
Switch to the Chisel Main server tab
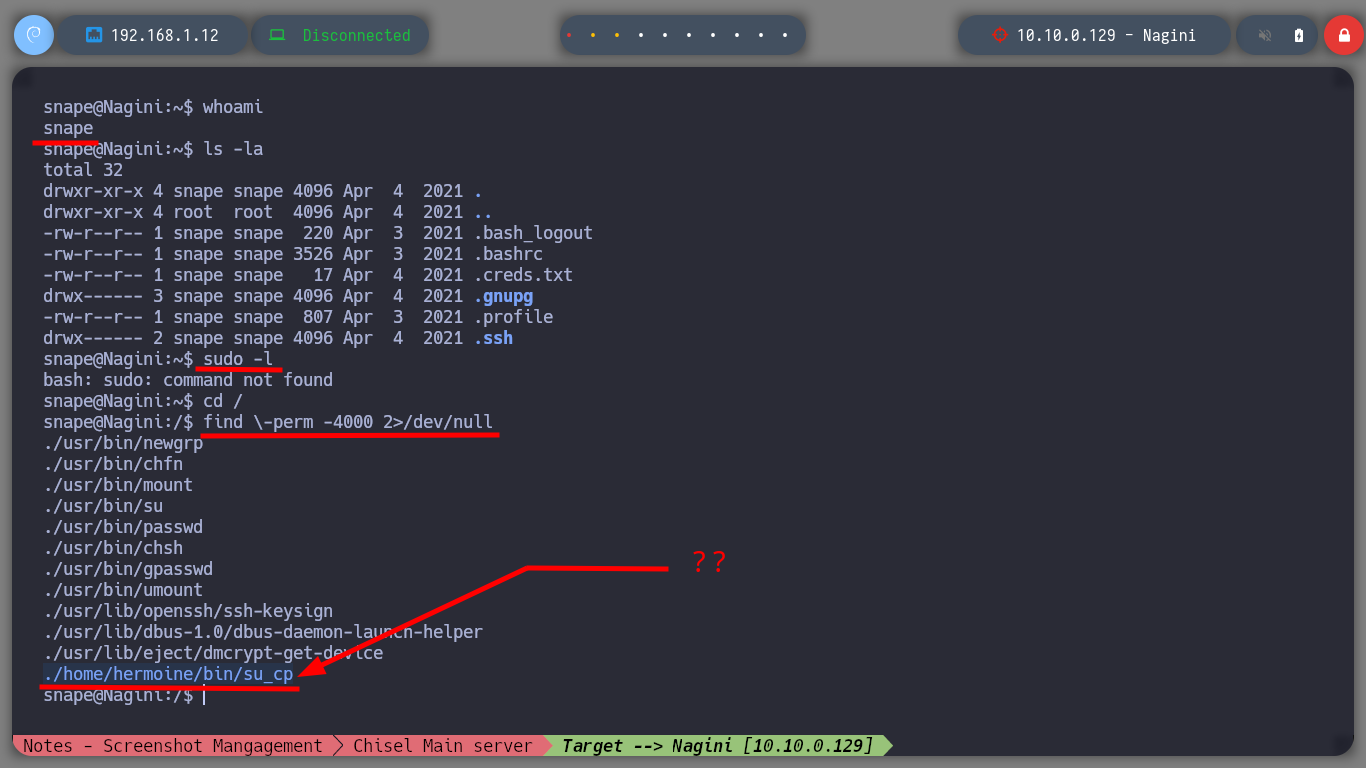[443, 746]
